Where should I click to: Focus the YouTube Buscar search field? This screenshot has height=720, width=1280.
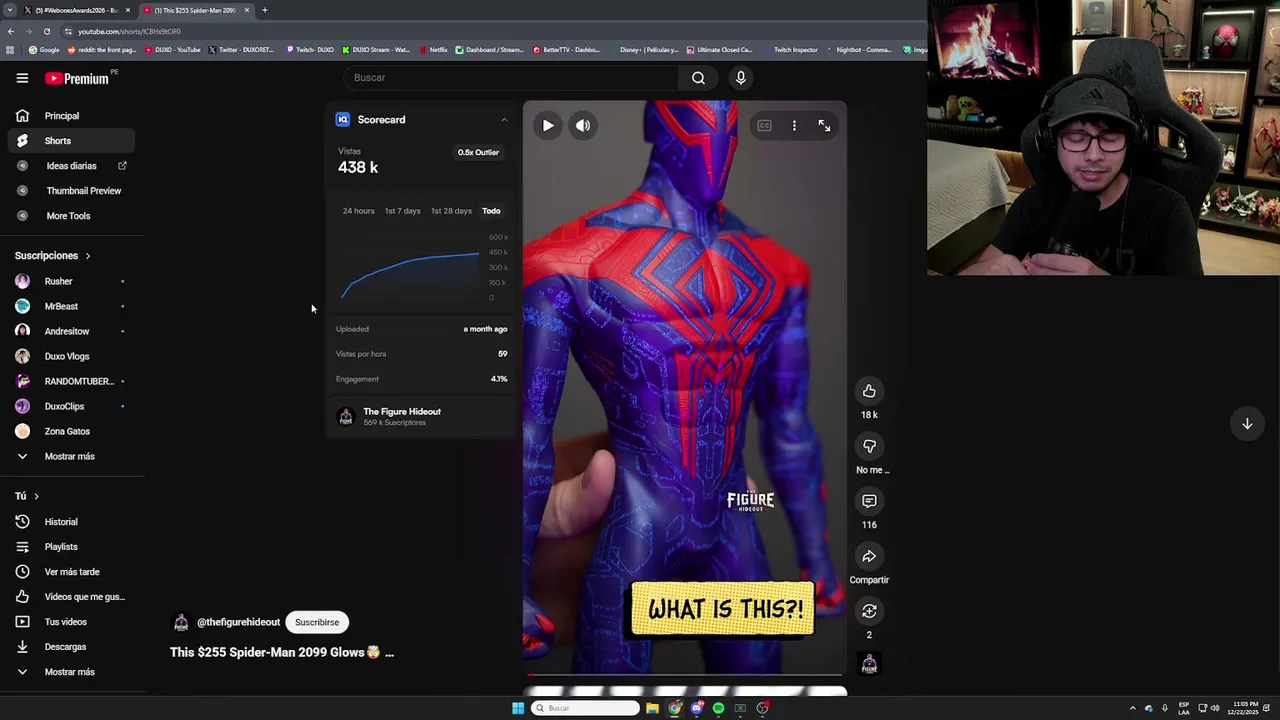pos(511,78)
